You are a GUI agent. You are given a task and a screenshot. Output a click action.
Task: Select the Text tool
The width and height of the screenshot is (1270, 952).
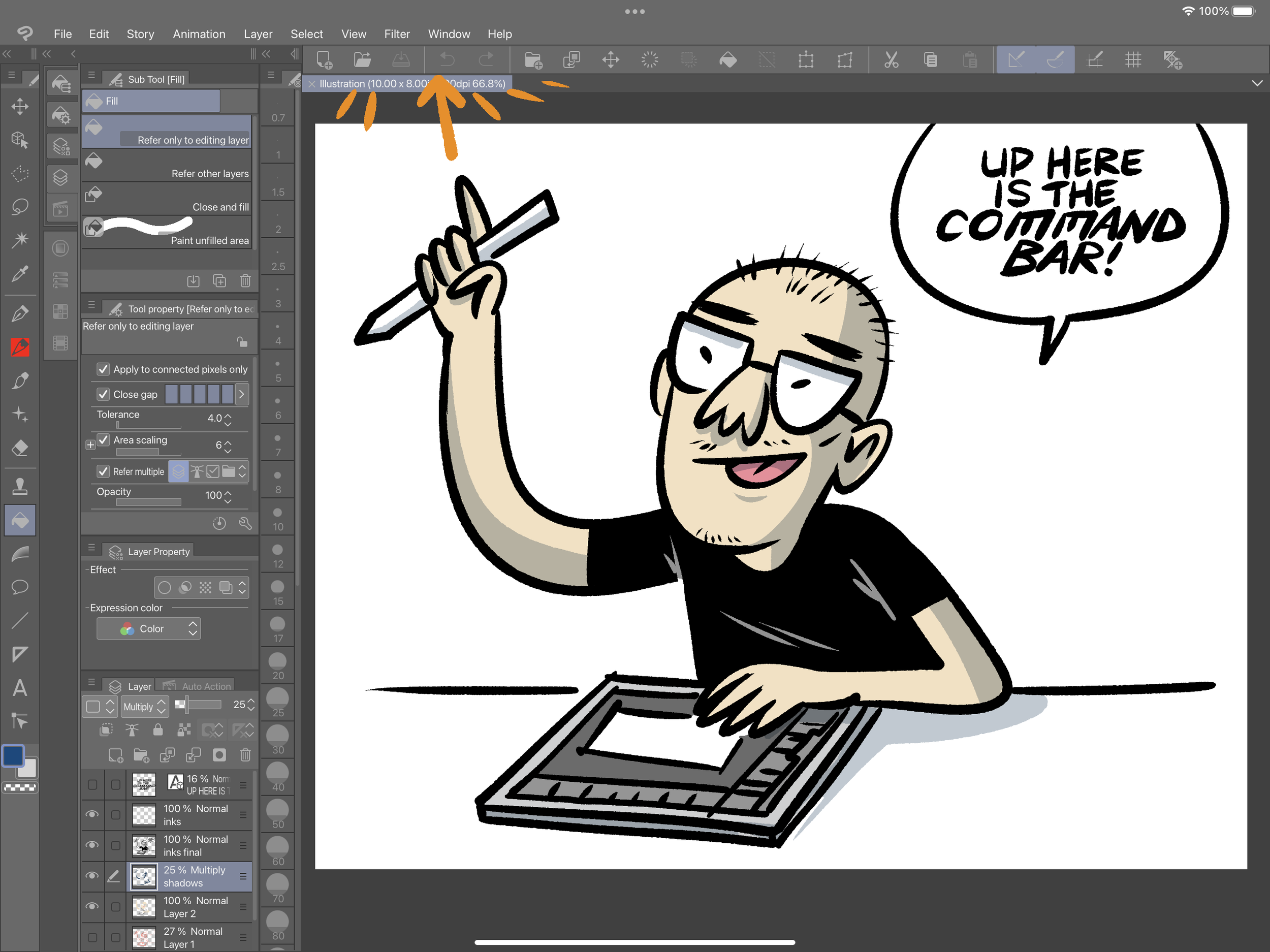20,687
